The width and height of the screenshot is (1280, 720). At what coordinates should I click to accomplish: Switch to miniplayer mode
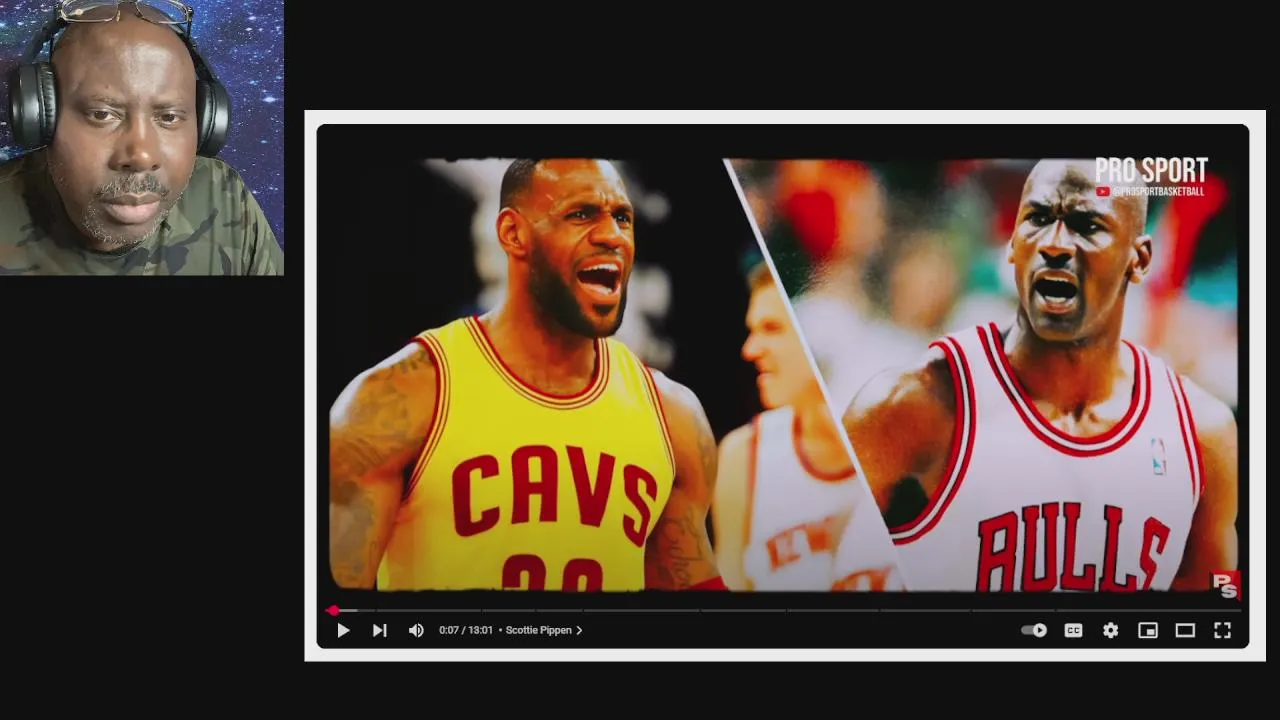(1148, 630)
